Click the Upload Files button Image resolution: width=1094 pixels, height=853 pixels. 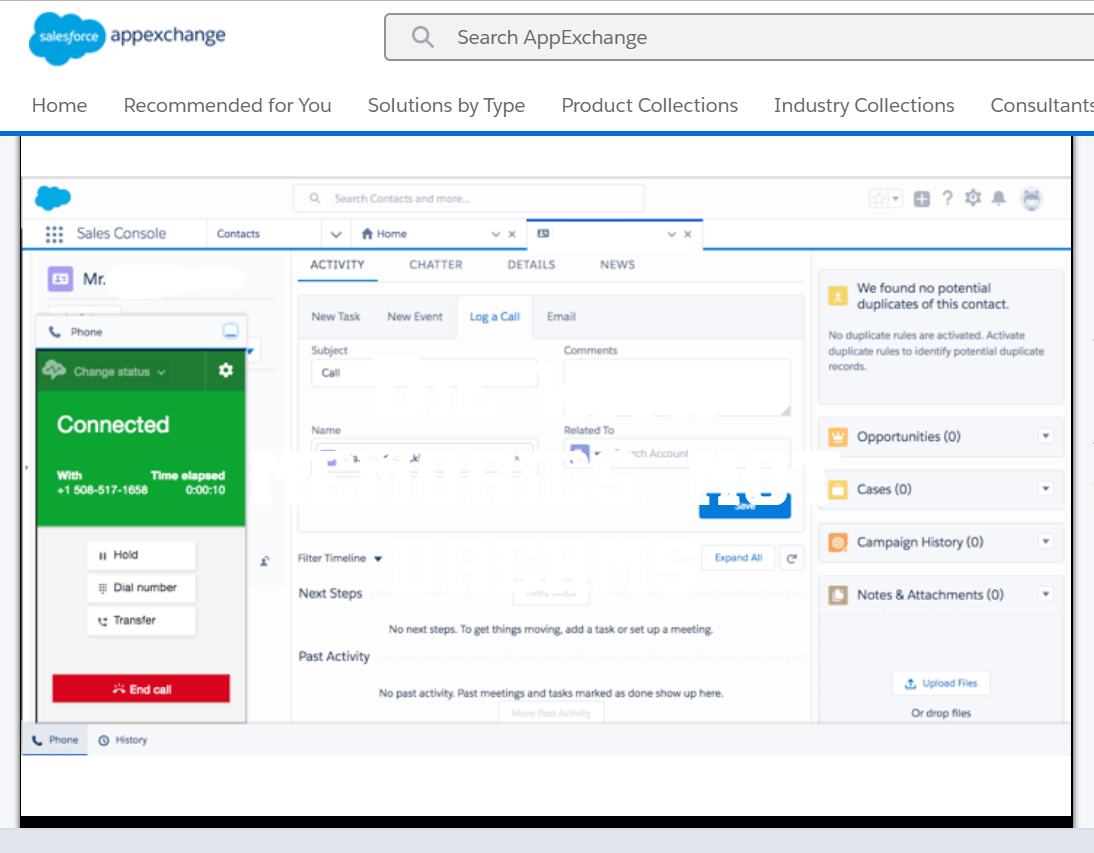(941, 683)
